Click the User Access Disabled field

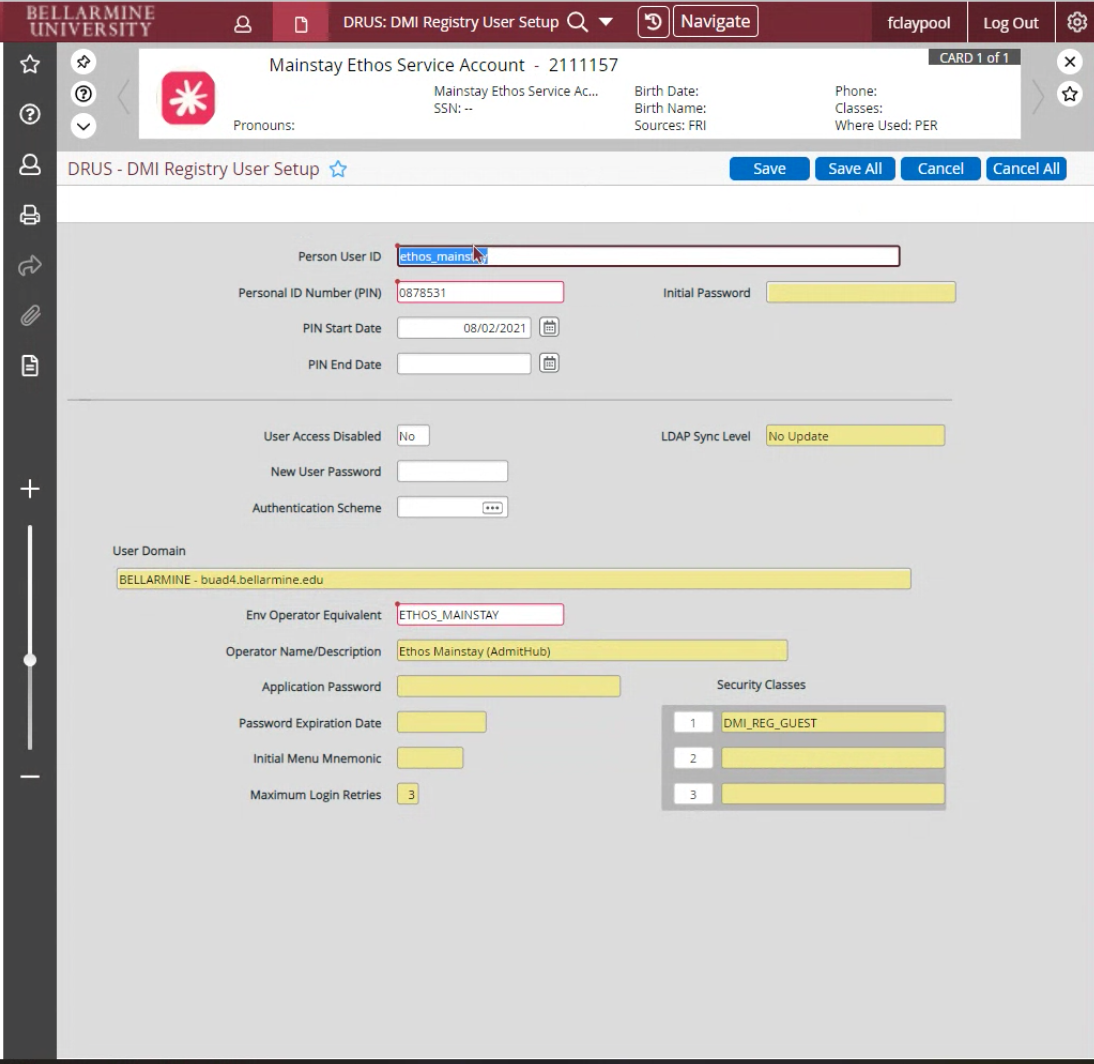pyautogui.click(x=413, y=436)
